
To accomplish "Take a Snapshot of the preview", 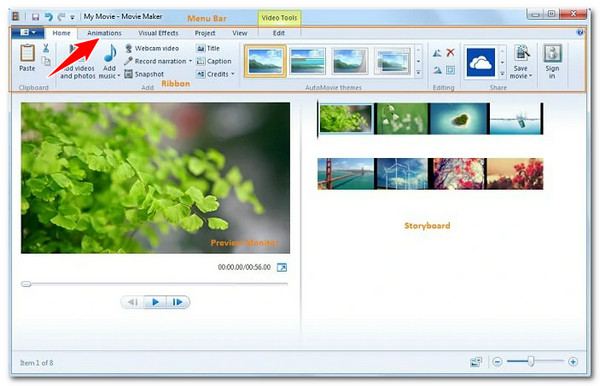I will coord(144,74).
